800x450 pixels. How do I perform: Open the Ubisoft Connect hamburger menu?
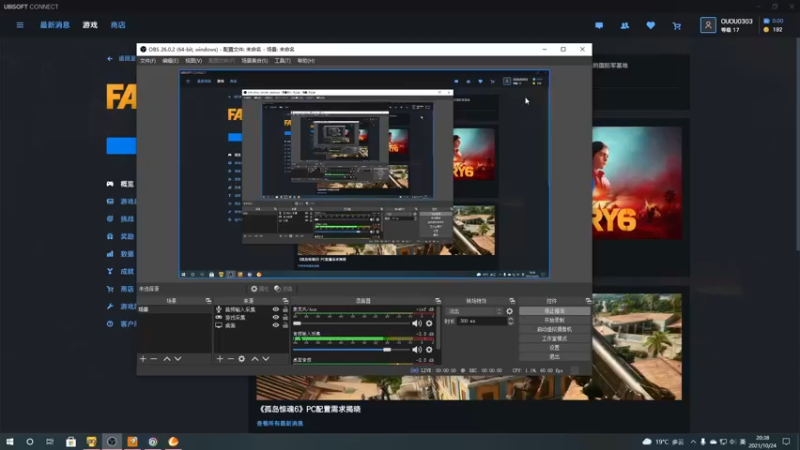click(x=20, y=25)
